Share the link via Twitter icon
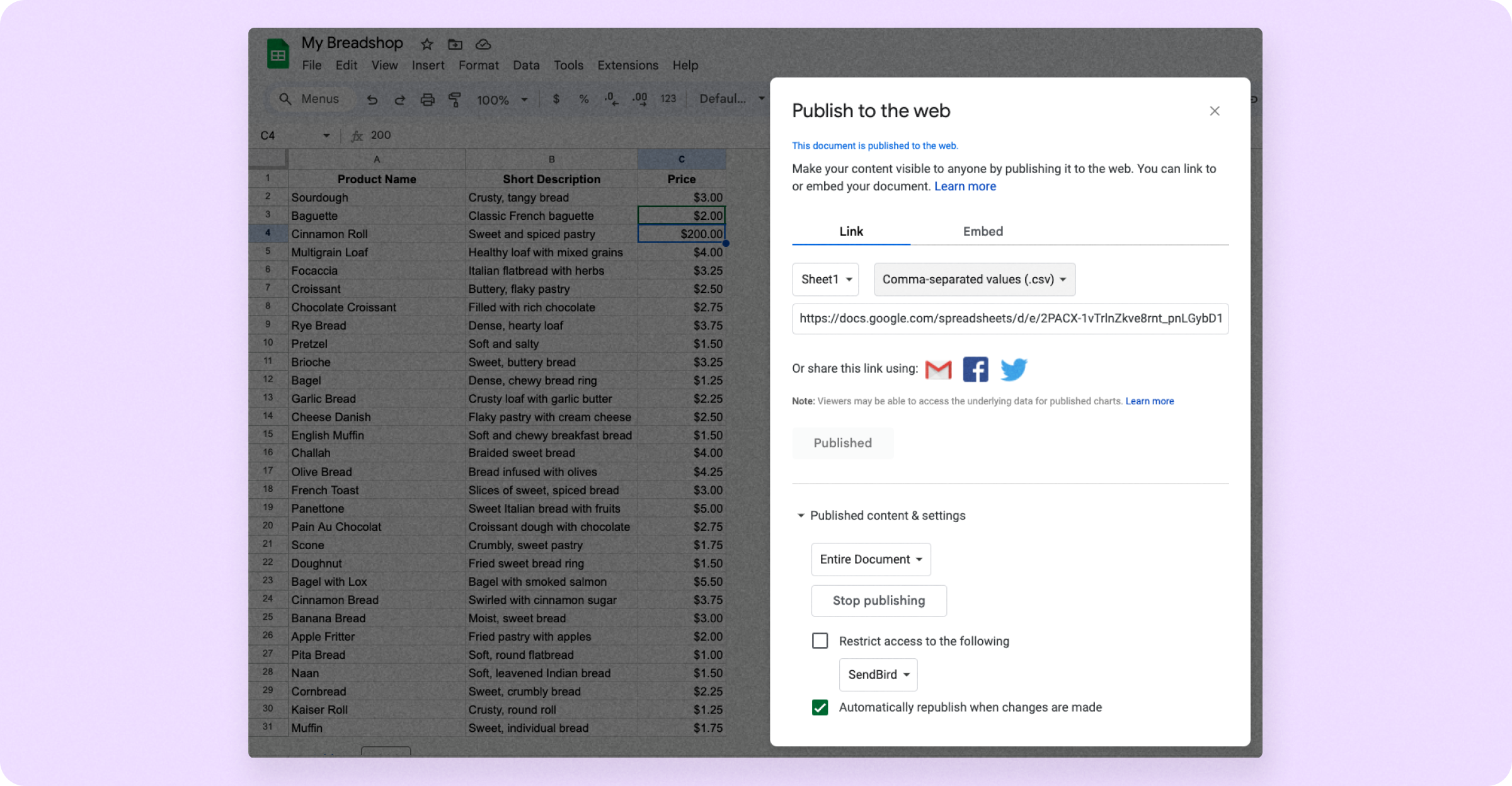 point(1013,369)
